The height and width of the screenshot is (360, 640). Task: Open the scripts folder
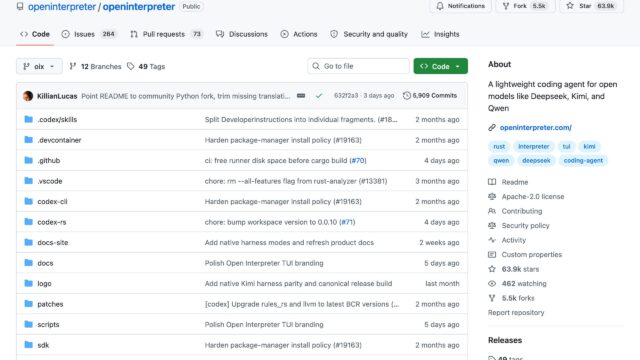point(48,324)
